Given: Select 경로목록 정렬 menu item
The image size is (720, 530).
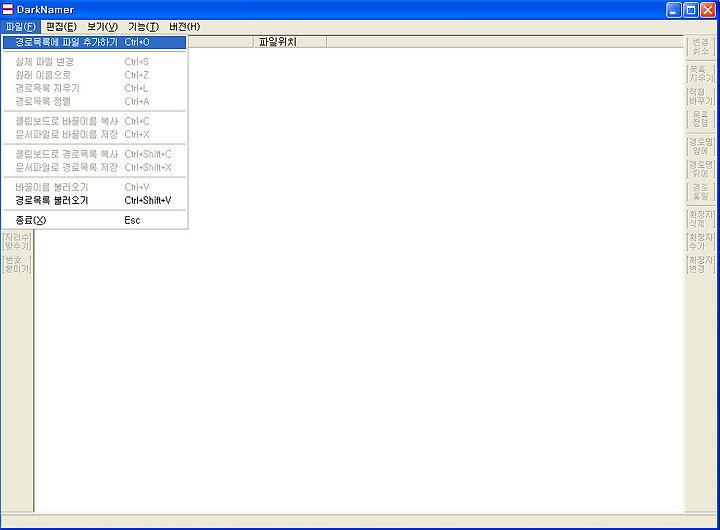Looking at the screenshot, I should pos(95,101).
